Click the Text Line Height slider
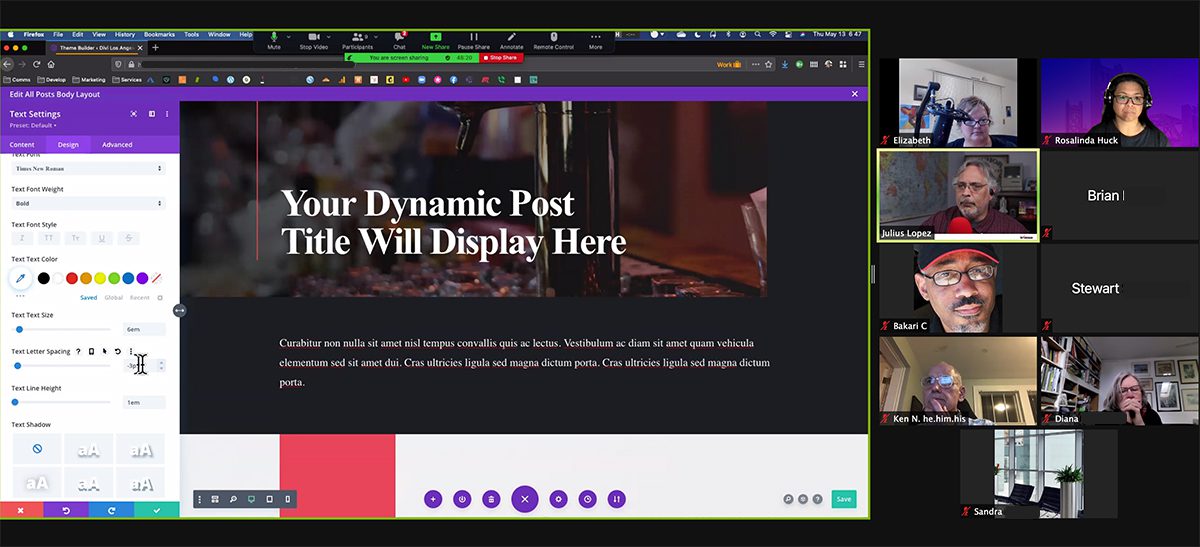This screenshot has width=1200, height=547. click(x=61, y=402)
